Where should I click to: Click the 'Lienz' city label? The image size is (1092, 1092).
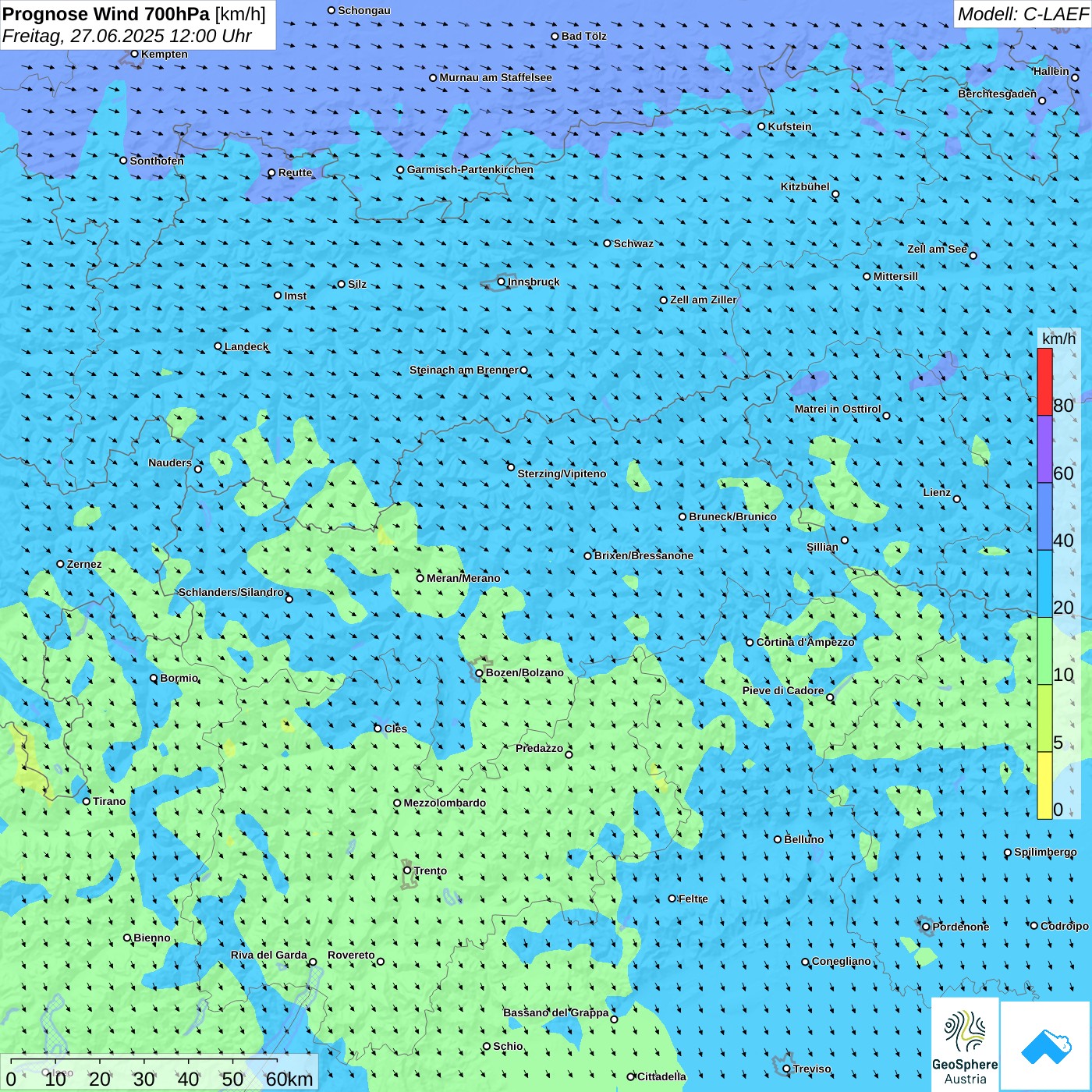937,492
